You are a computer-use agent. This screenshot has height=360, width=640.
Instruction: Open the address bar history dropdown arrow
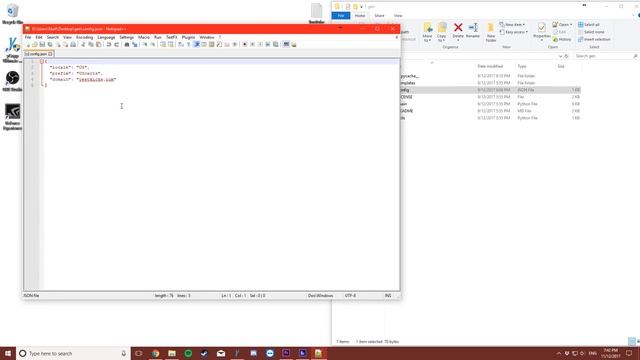560,56
